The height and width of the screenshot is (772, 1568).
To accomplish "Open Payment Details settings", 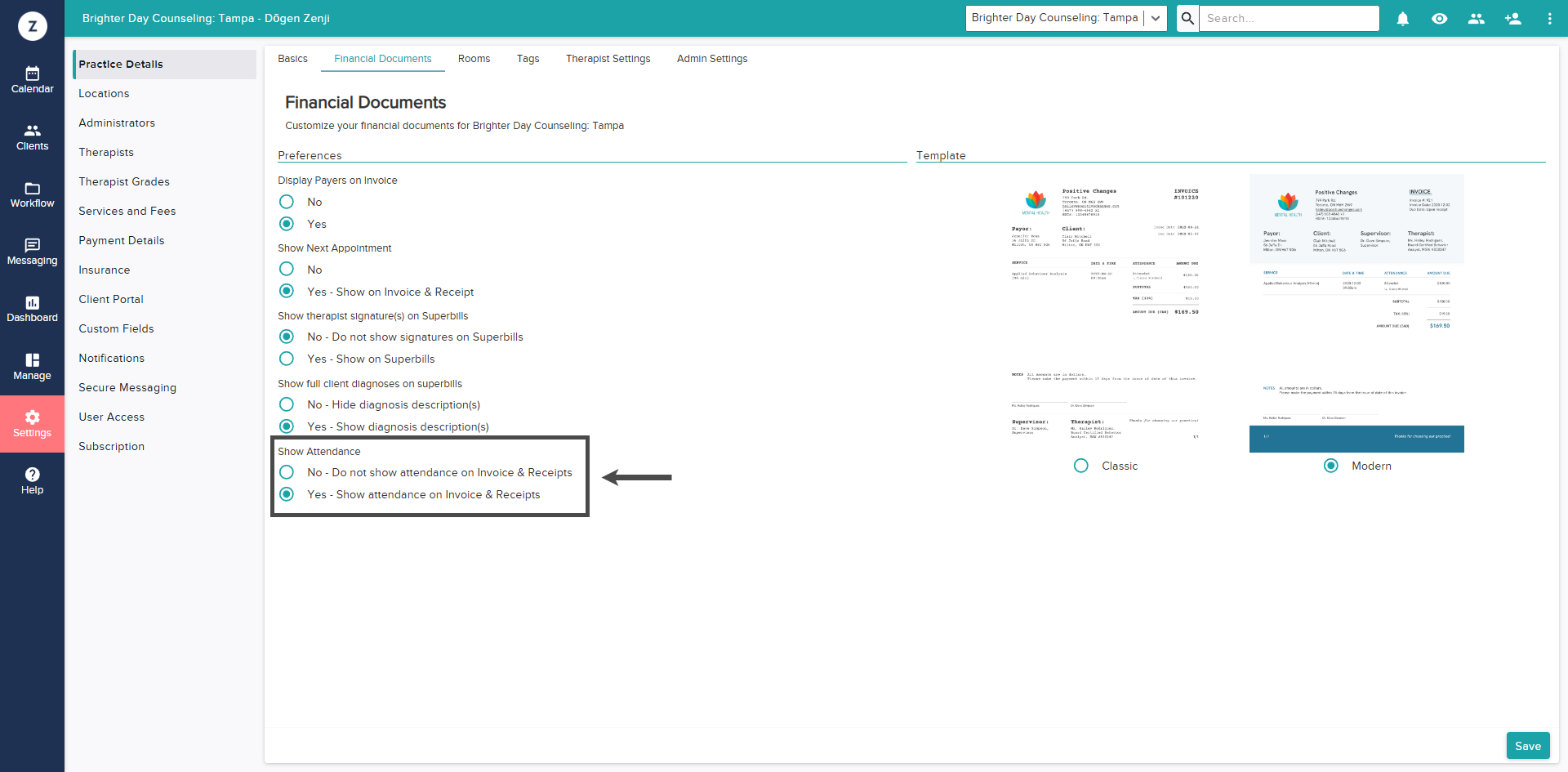I will click(164, 241).
